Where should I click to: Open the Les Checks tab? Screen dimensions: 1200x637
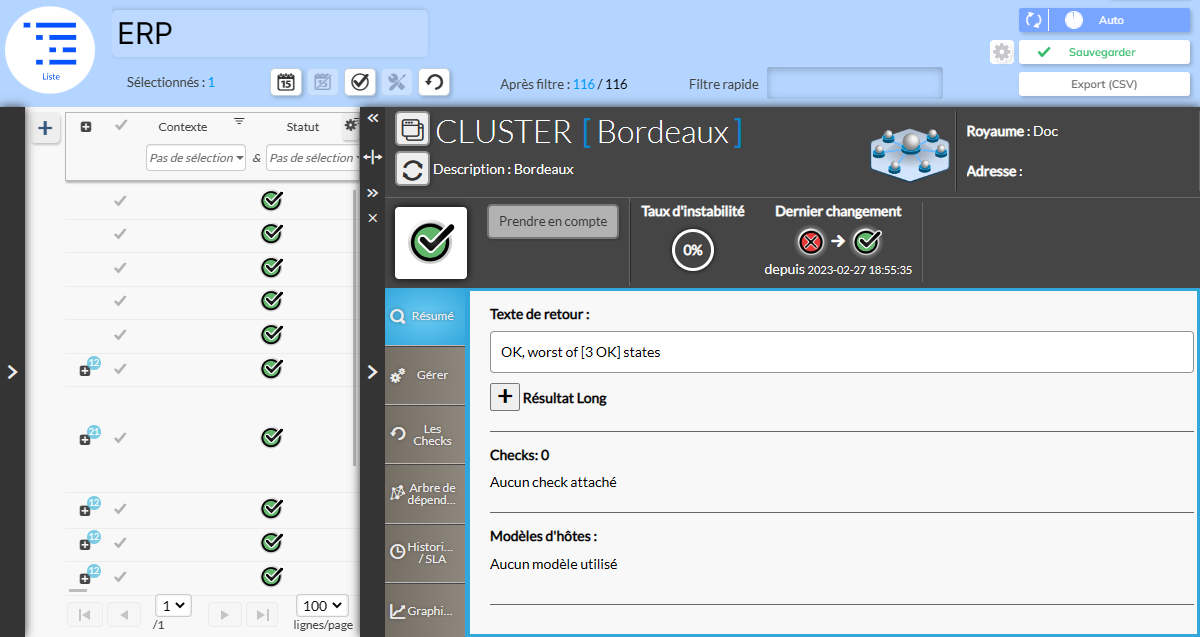tap(425, 434)
